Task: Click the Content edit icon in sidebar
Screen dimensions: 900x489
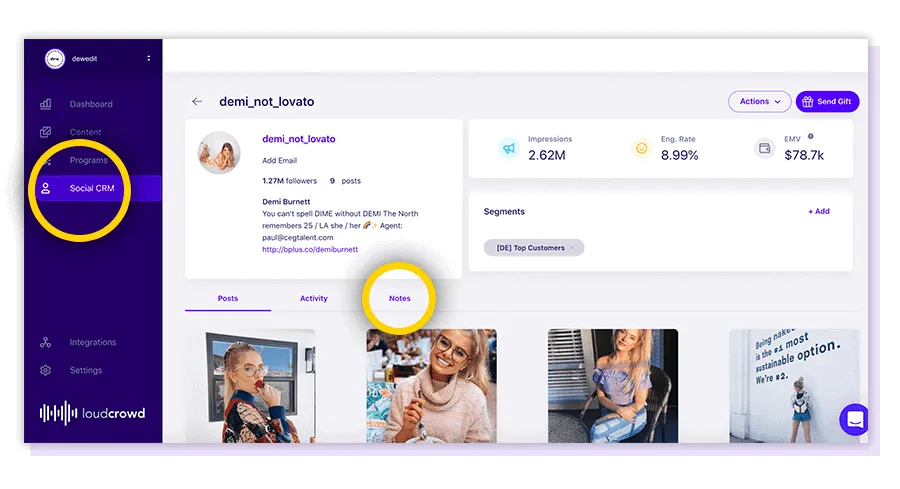Action: click(x=45, y=132)
